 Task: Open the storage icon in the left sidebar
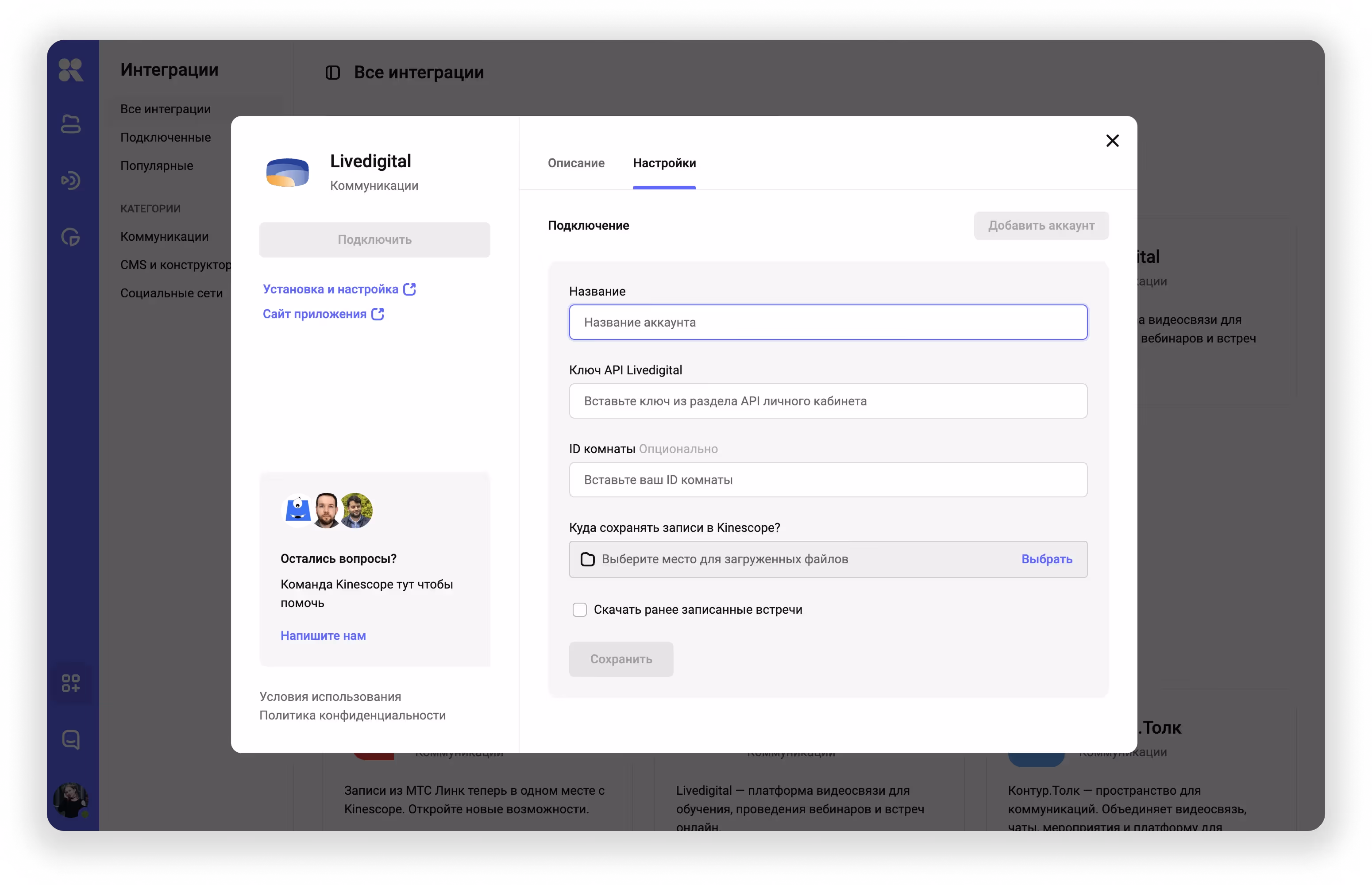point(71,124)
